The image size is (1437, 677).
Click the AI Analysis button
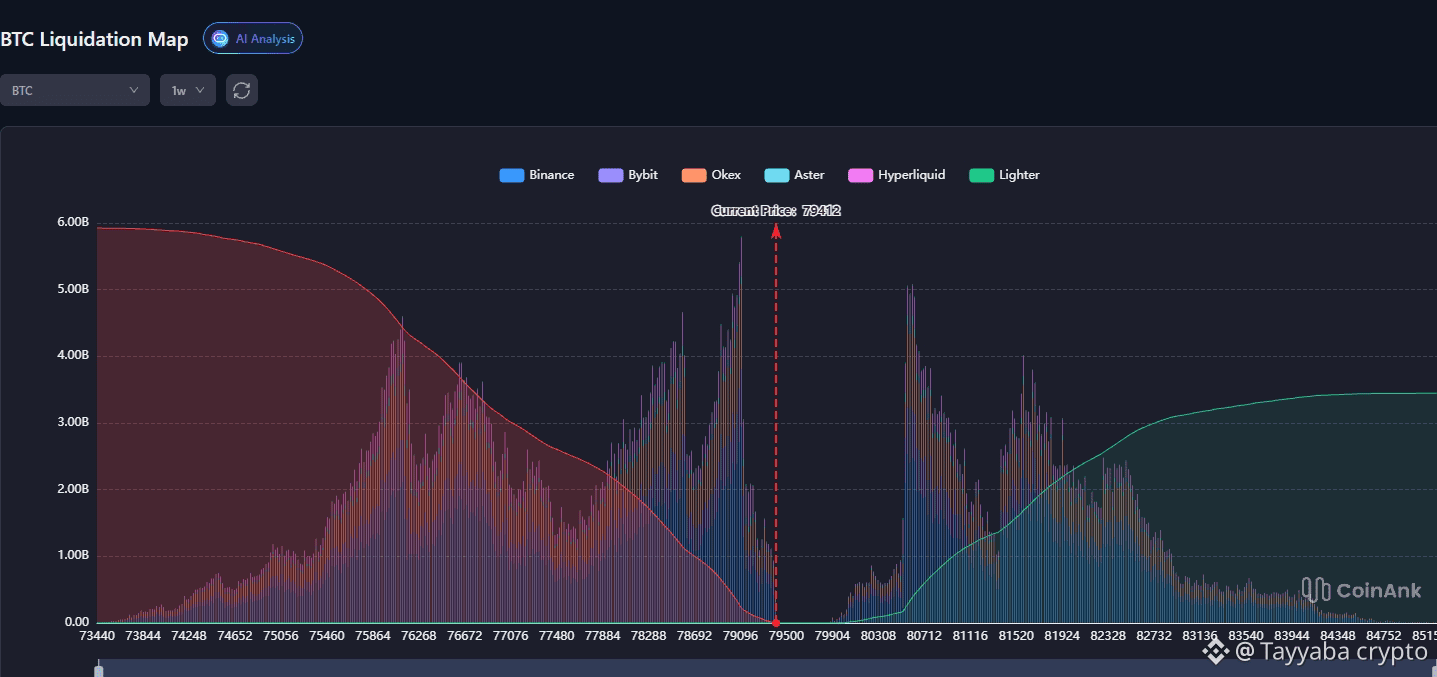click(253, 39)
